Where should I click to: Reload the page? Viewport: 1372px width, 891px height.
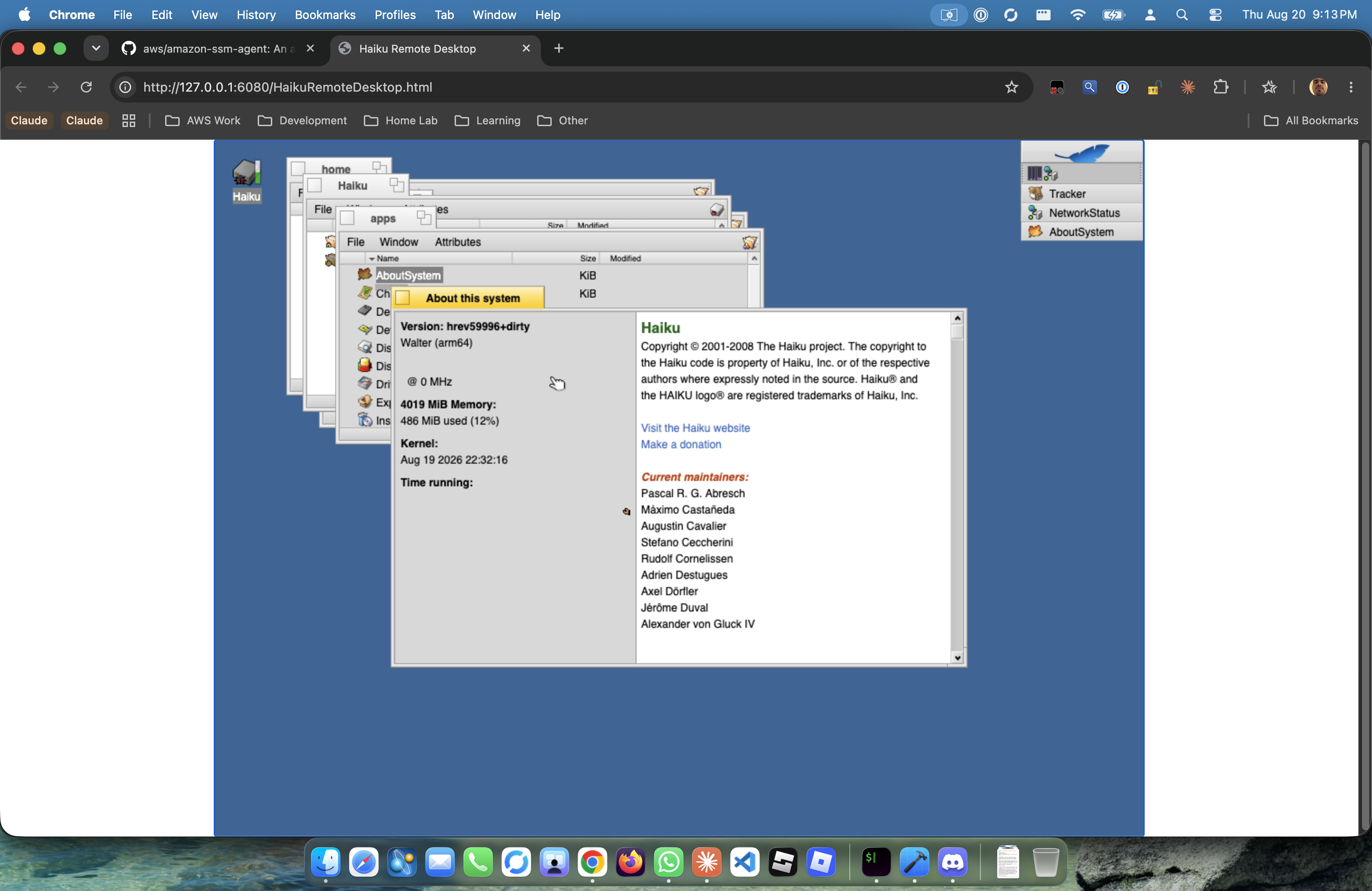pyautogui.click(x=87, y=87)
